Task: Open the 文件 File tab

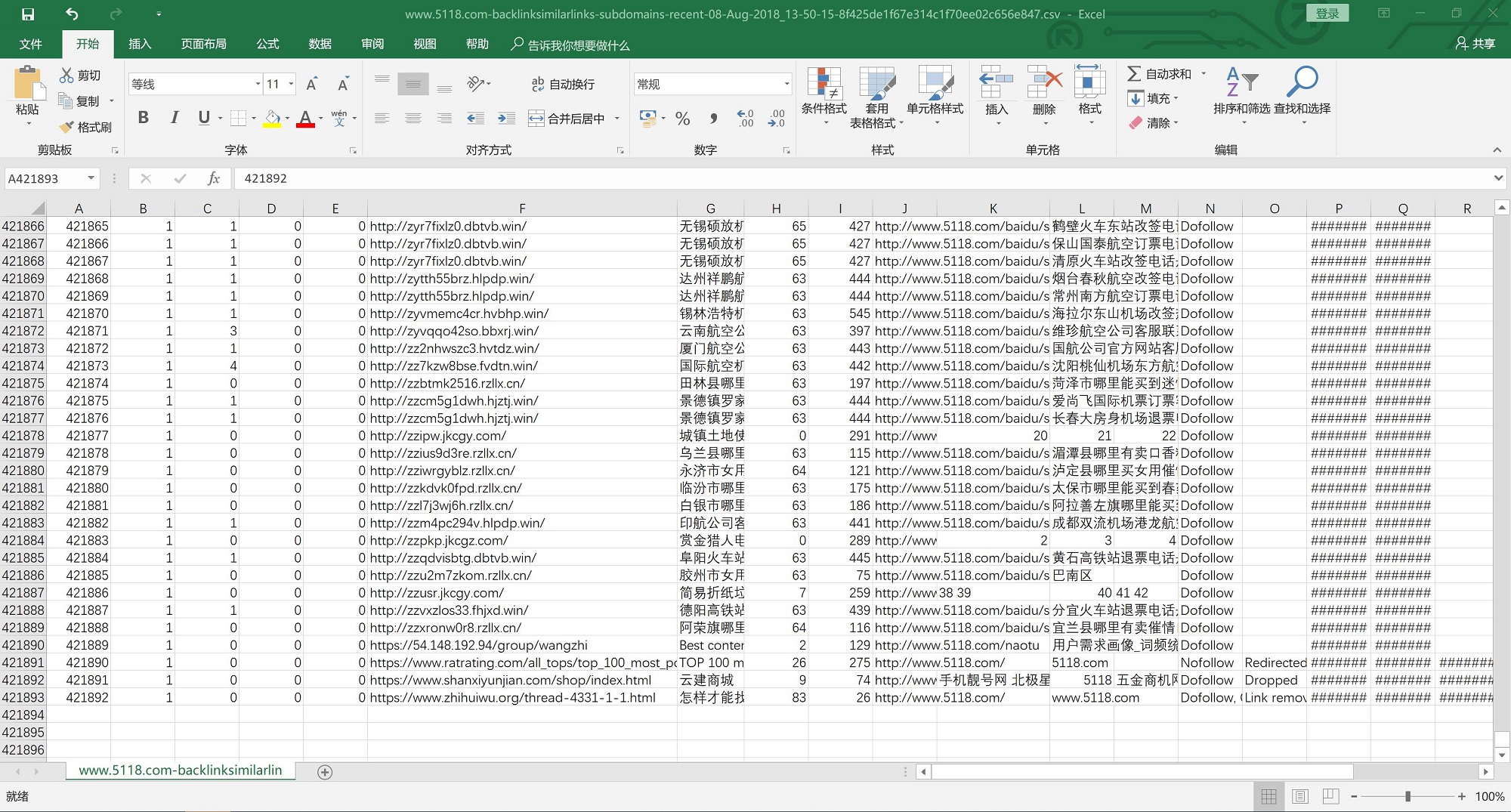Action: pyautogui.click(x=31, y=44)
